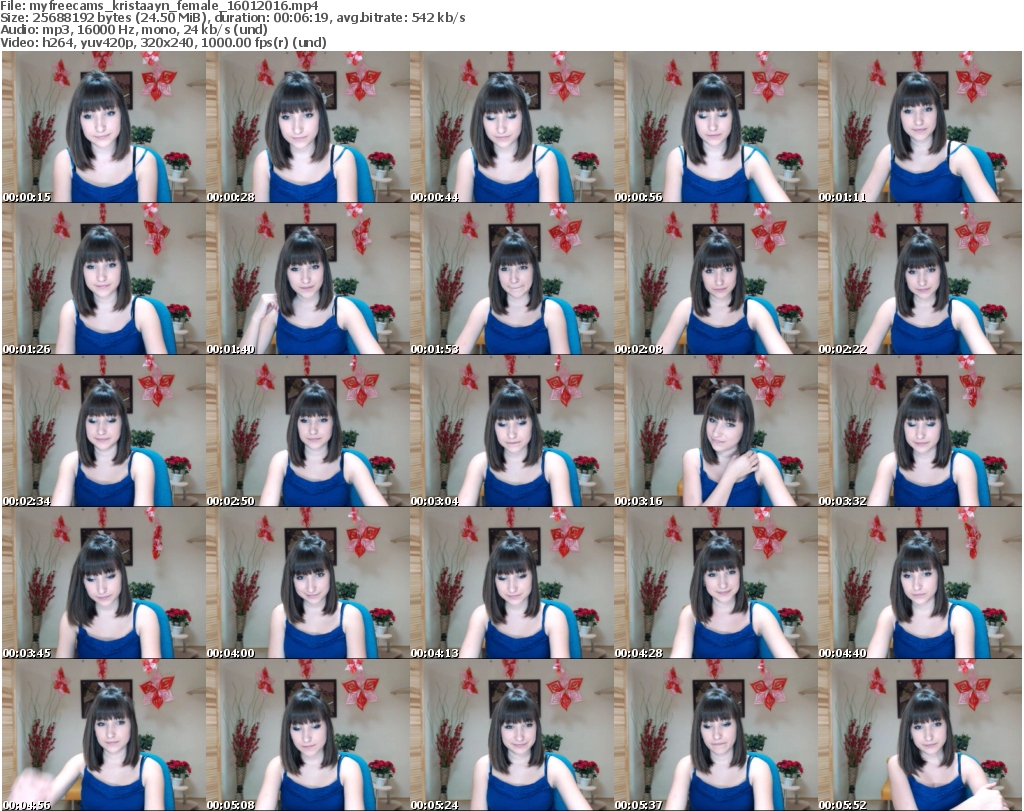Select the thumbnail stamped 00:02:22
Image resolution: width=1024 pixels, height=811 pixels.
pyautogui.click(x=920, y=279)
